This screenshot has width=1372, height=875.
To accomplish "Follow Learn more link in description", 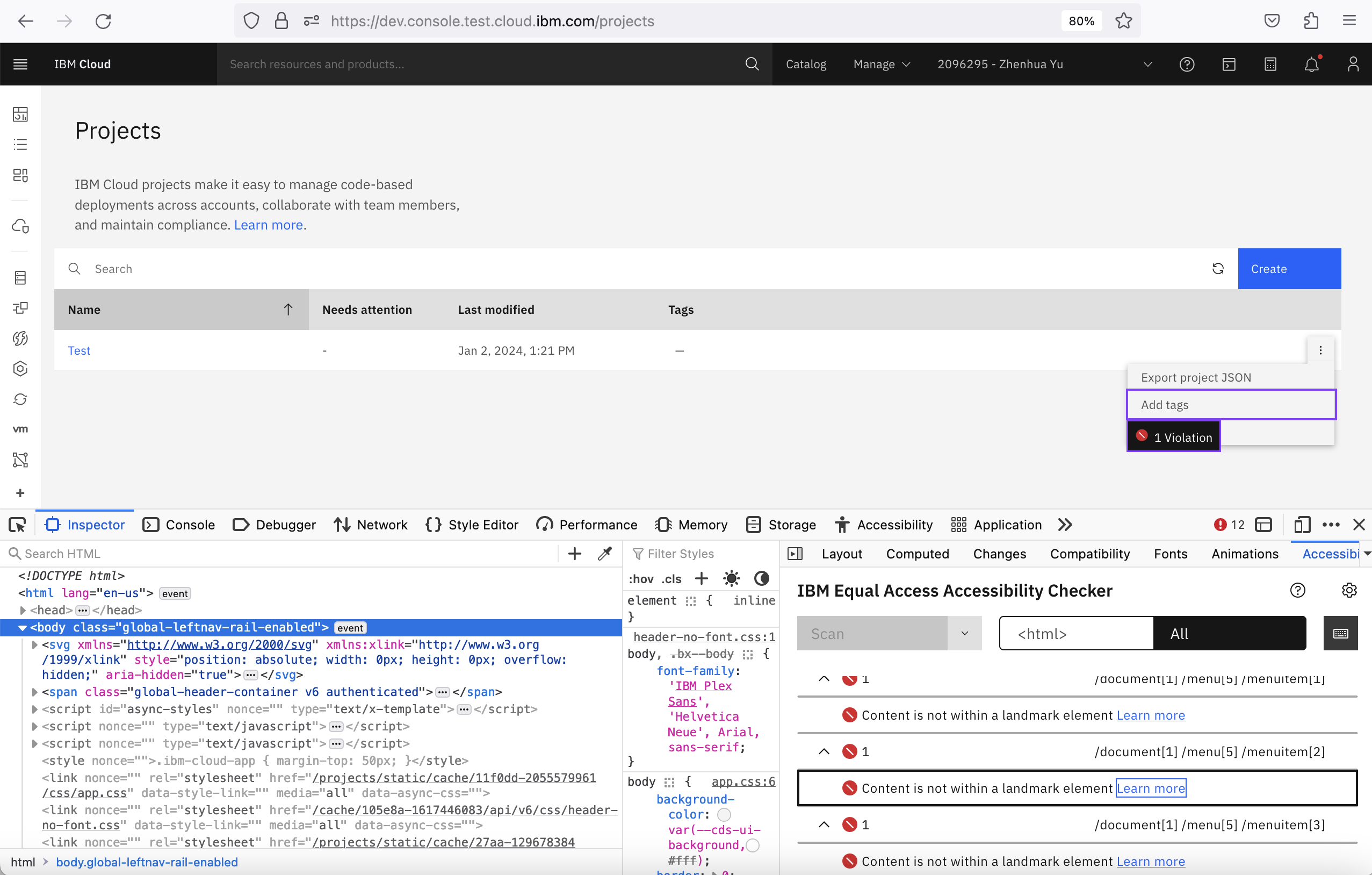I will coord(269,225).
